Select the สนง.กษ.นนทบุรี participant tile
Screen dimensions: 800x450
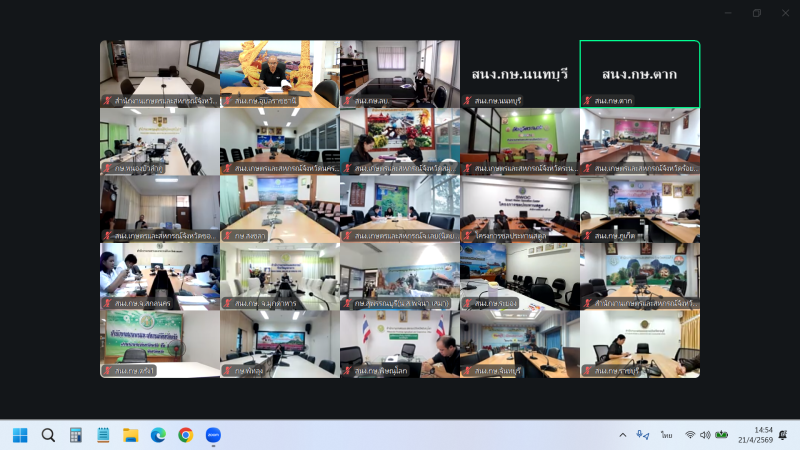click(520, 74)
